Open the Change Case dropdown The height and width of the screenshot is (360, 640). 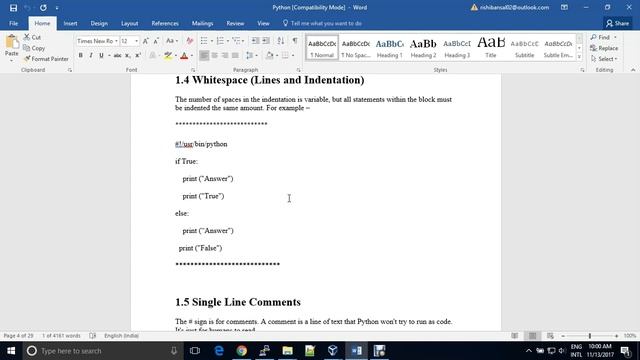[172, 41]
